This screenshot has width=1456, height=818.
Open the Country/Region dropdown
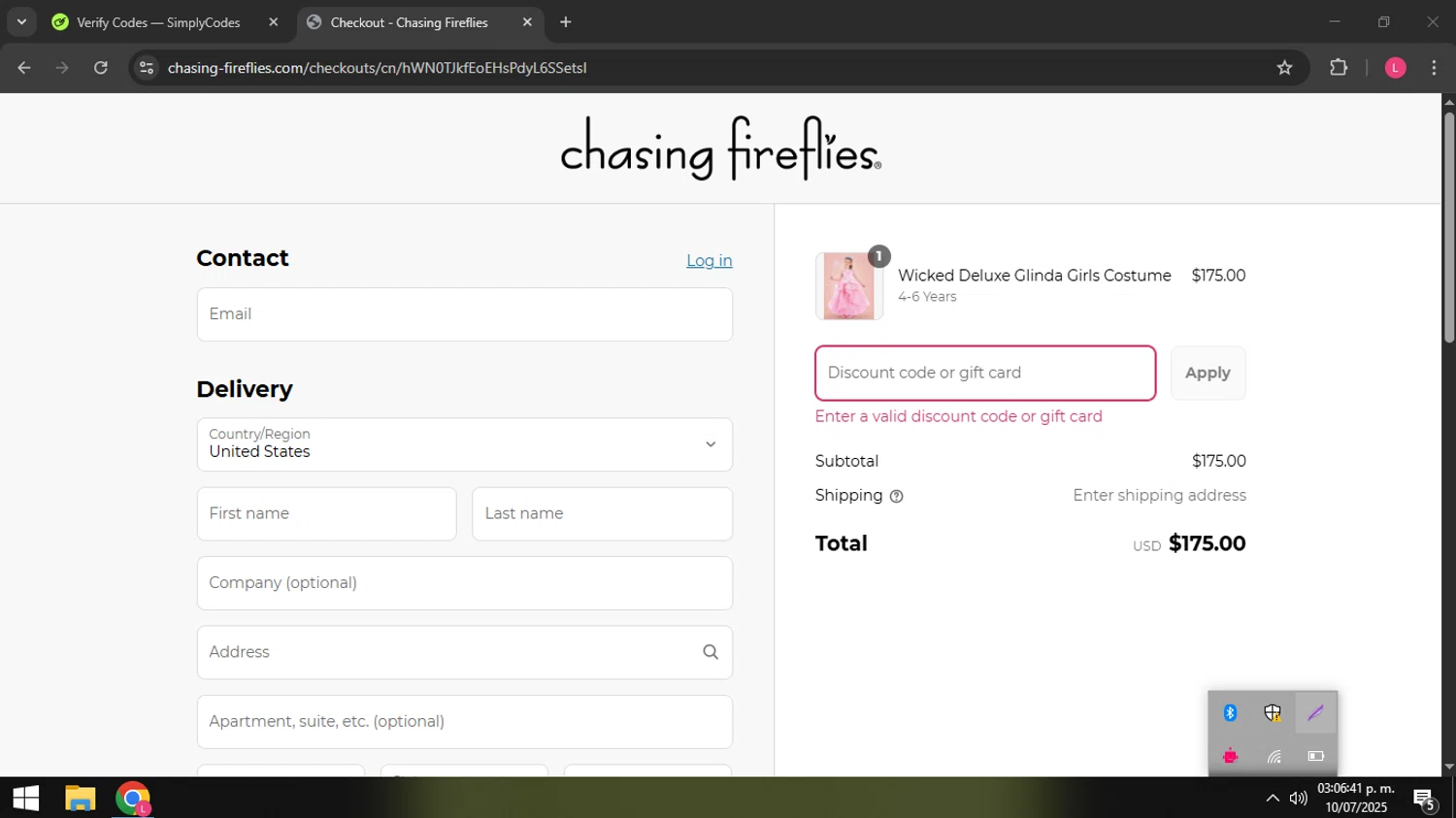(464, 444)
